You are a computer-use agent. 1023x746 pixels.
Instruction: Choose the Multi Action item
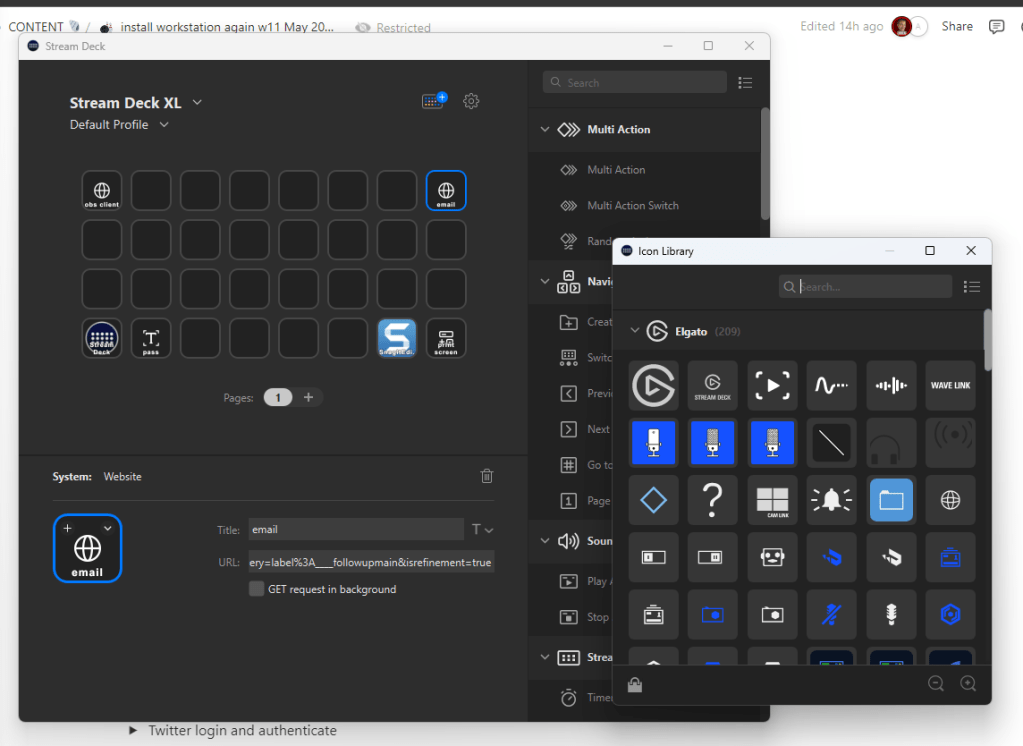point(616,170)
